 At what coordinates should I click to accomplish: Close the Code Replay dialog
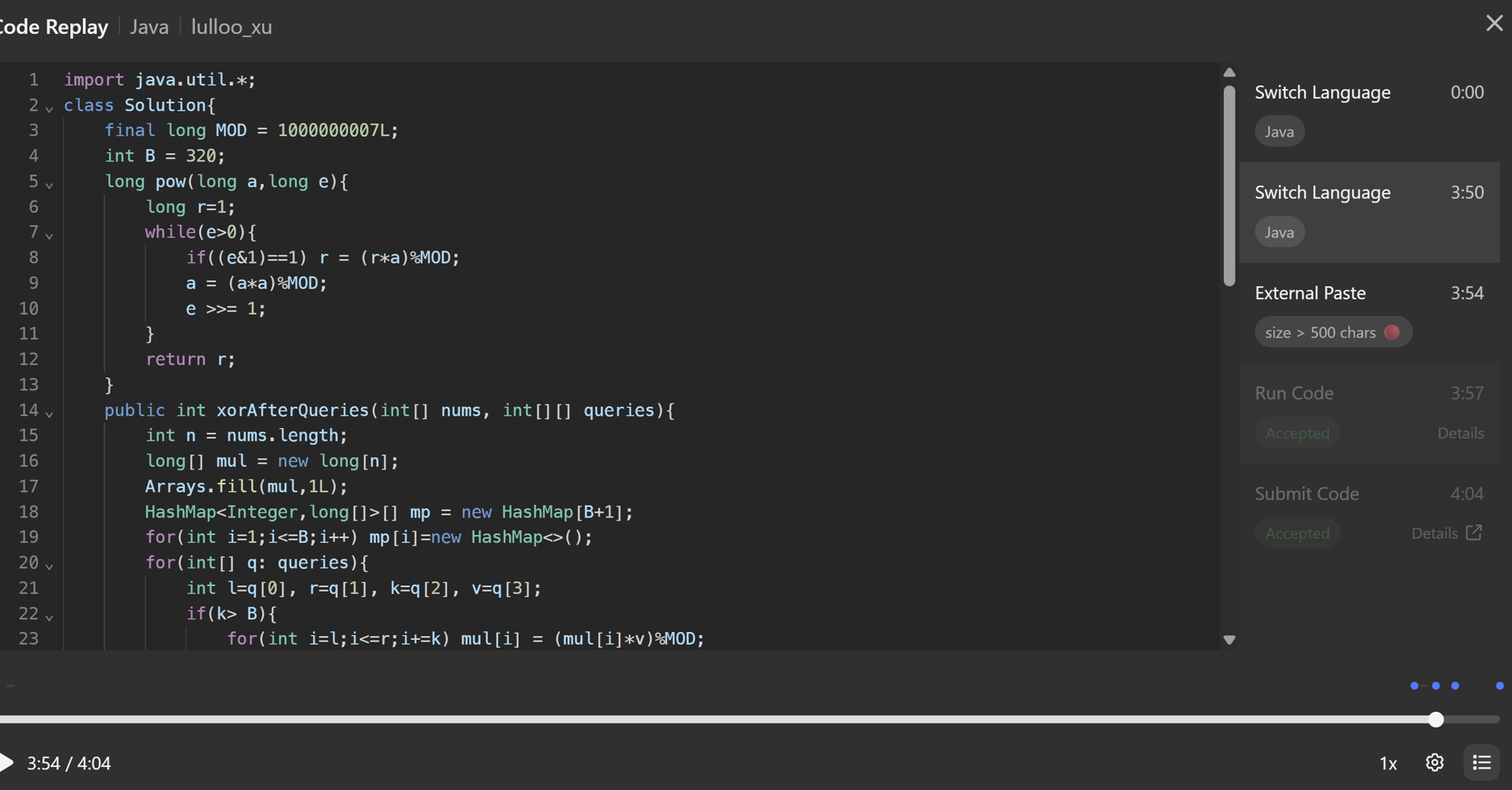(x=1494, y=24)
